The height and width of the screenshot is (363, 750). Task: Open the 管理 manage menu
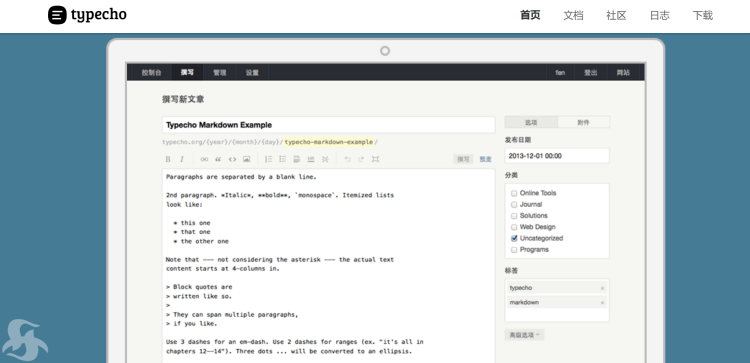220,73
